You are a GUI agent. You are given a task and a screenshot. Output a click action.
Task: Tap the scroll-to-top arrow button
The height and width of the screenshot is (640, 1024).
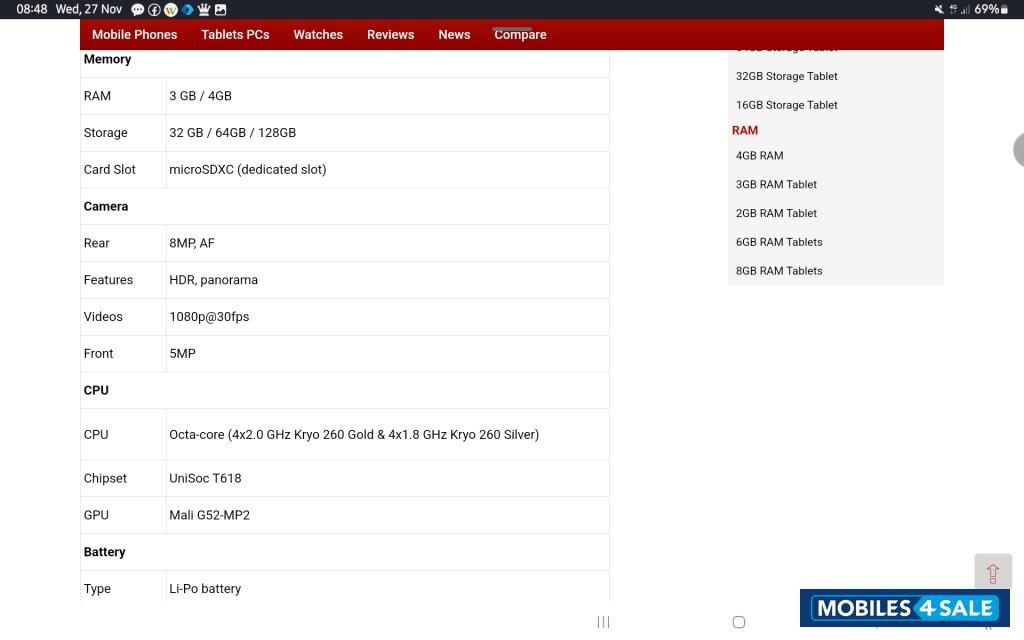[992, 572]
